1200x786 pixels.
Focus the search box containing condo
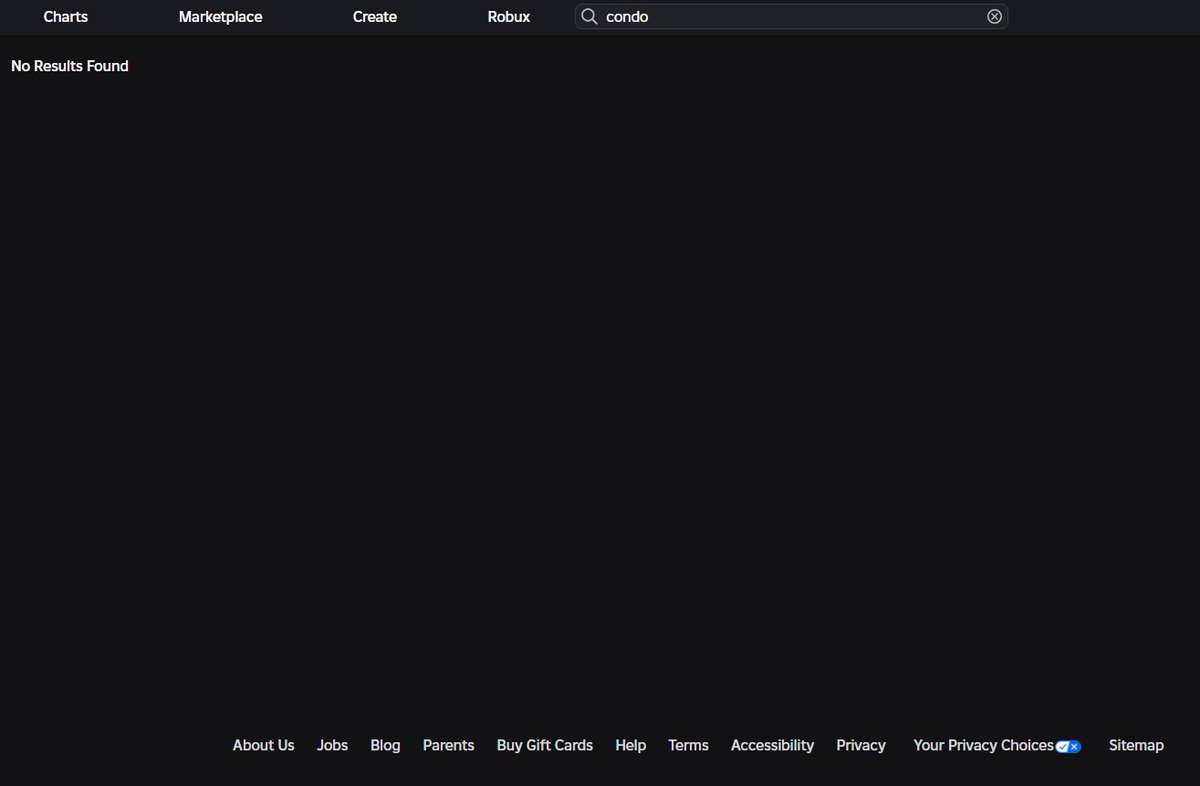coord(791,17)
